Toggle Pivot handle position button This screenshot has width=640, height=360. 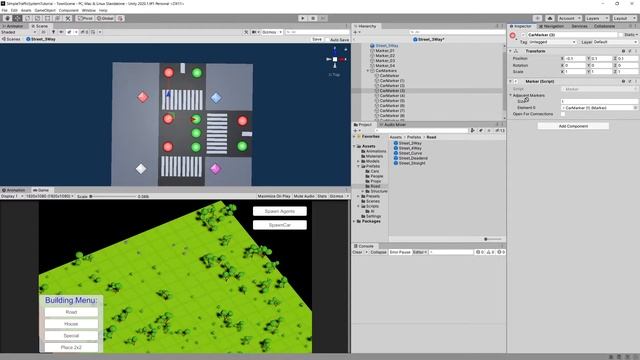coord(85,18)
